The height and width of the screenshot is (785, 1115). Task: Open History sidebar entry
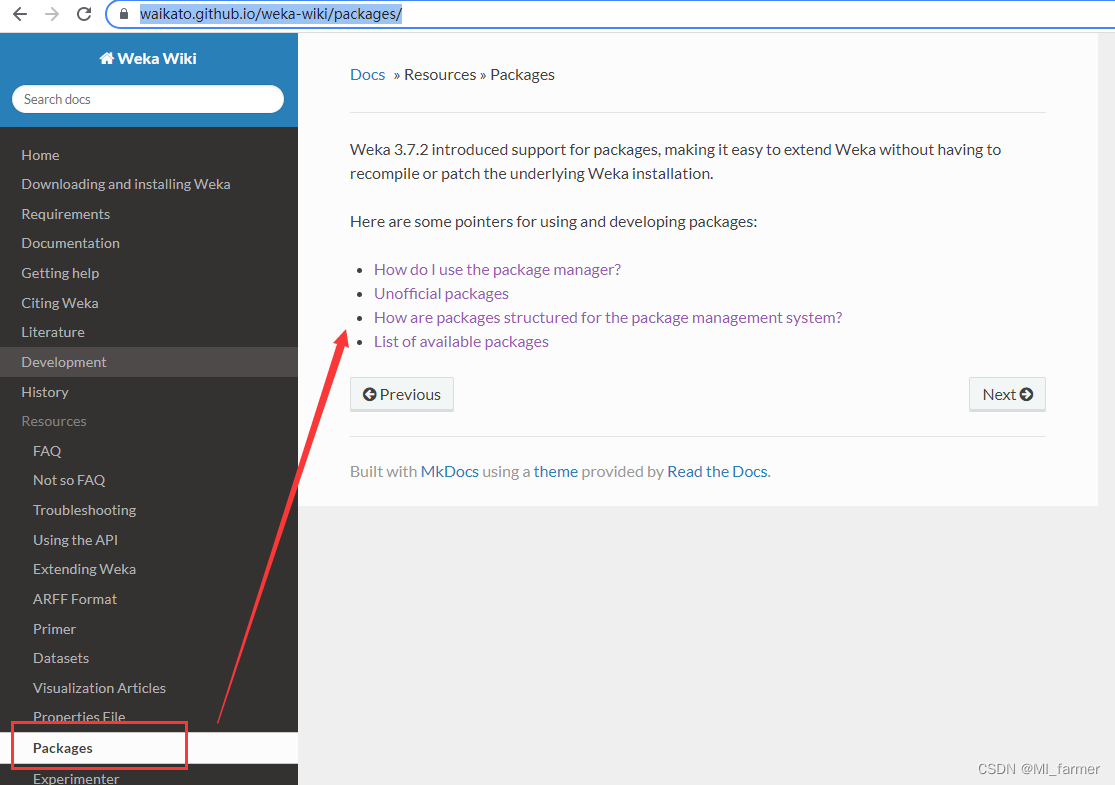click(x=45, y=392)
